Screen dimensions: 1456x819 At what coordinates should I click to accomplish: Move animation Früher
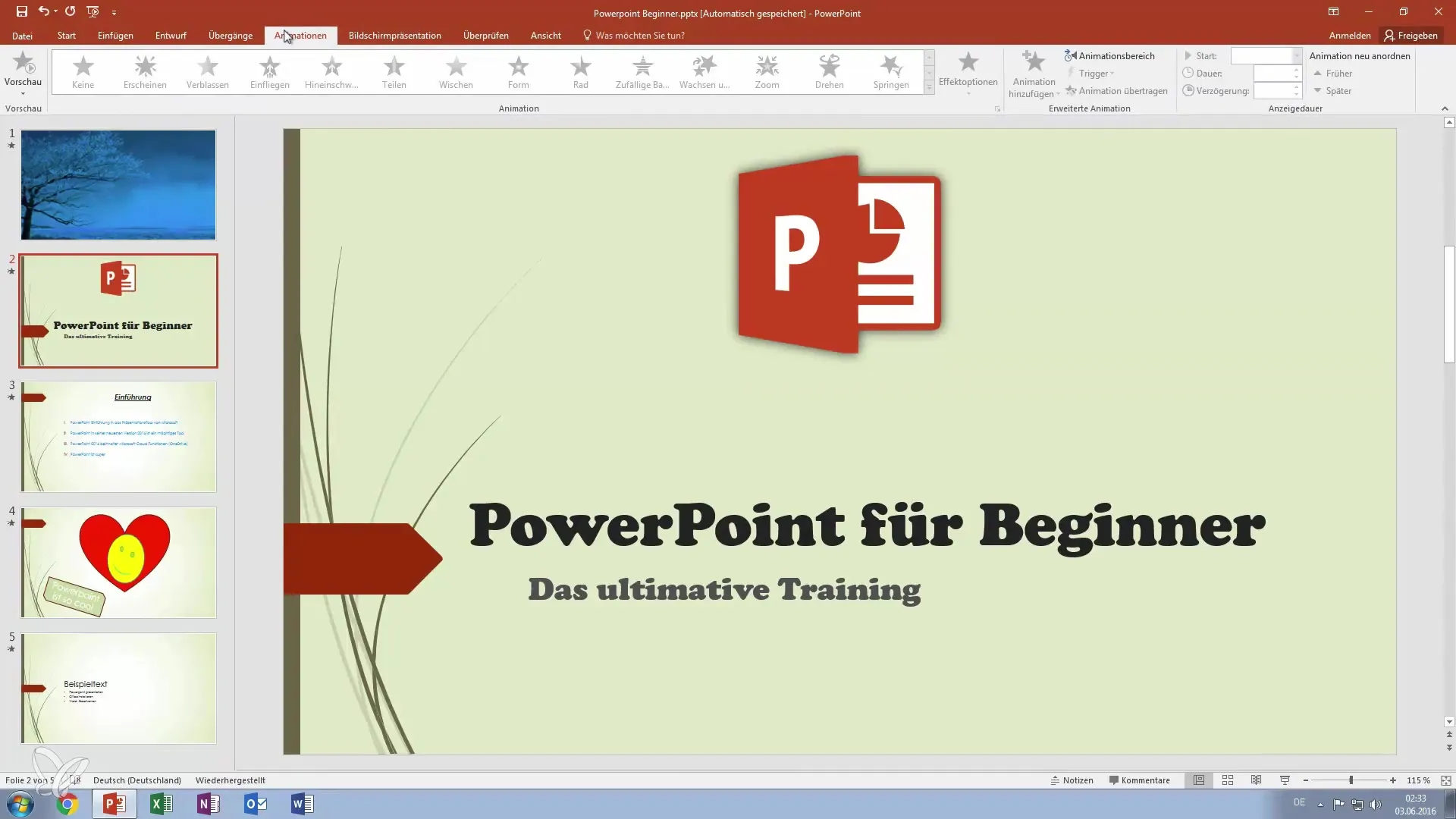pyautogui.click(x=1332, y=74)
